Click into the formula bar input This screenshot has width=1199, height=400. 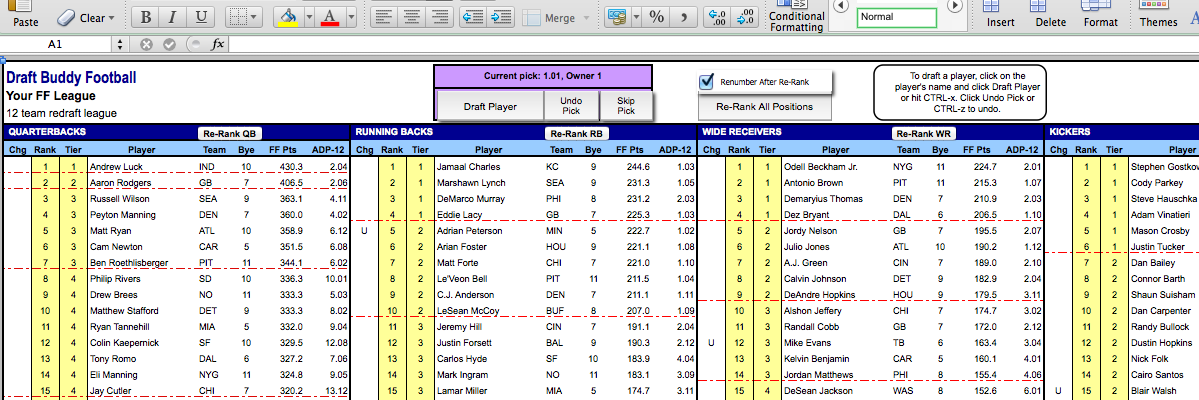[711, 44]
